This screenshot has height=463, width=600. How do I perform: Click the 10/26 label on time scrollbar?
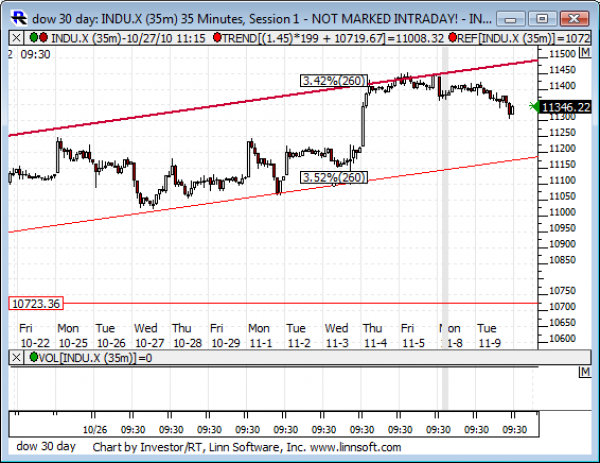(x=95, y=430)
